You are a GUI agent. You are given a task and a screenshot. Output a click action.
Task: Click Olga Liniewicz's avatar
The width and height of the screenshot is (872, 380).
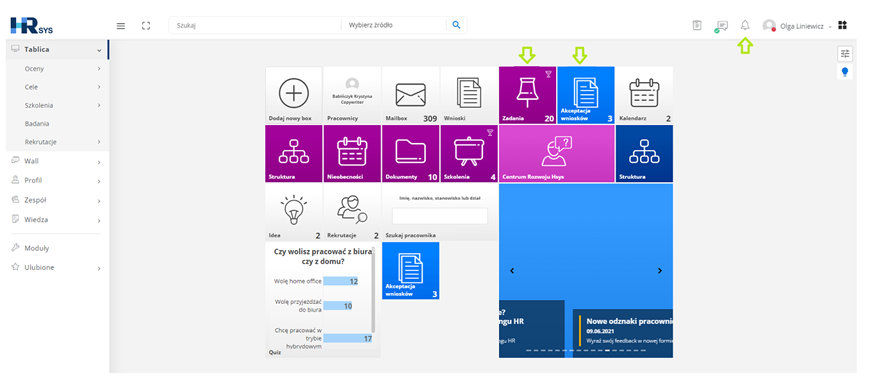[769, 26]
